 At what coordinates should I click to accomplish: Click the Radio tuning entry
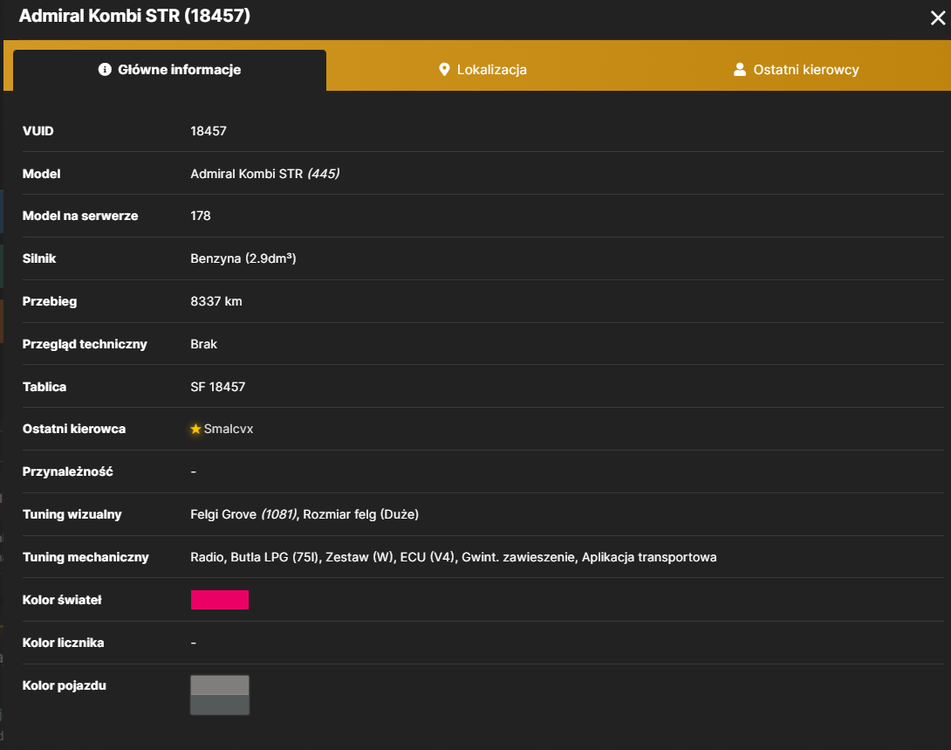[207, 557]
